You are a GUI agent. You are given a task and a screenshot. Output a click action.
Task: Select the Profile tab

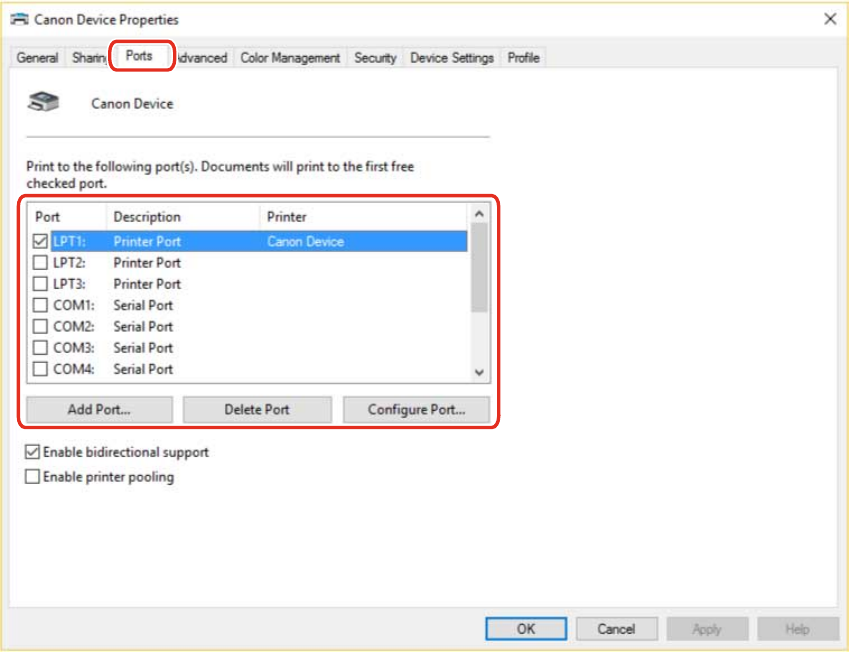click(523, 57)
